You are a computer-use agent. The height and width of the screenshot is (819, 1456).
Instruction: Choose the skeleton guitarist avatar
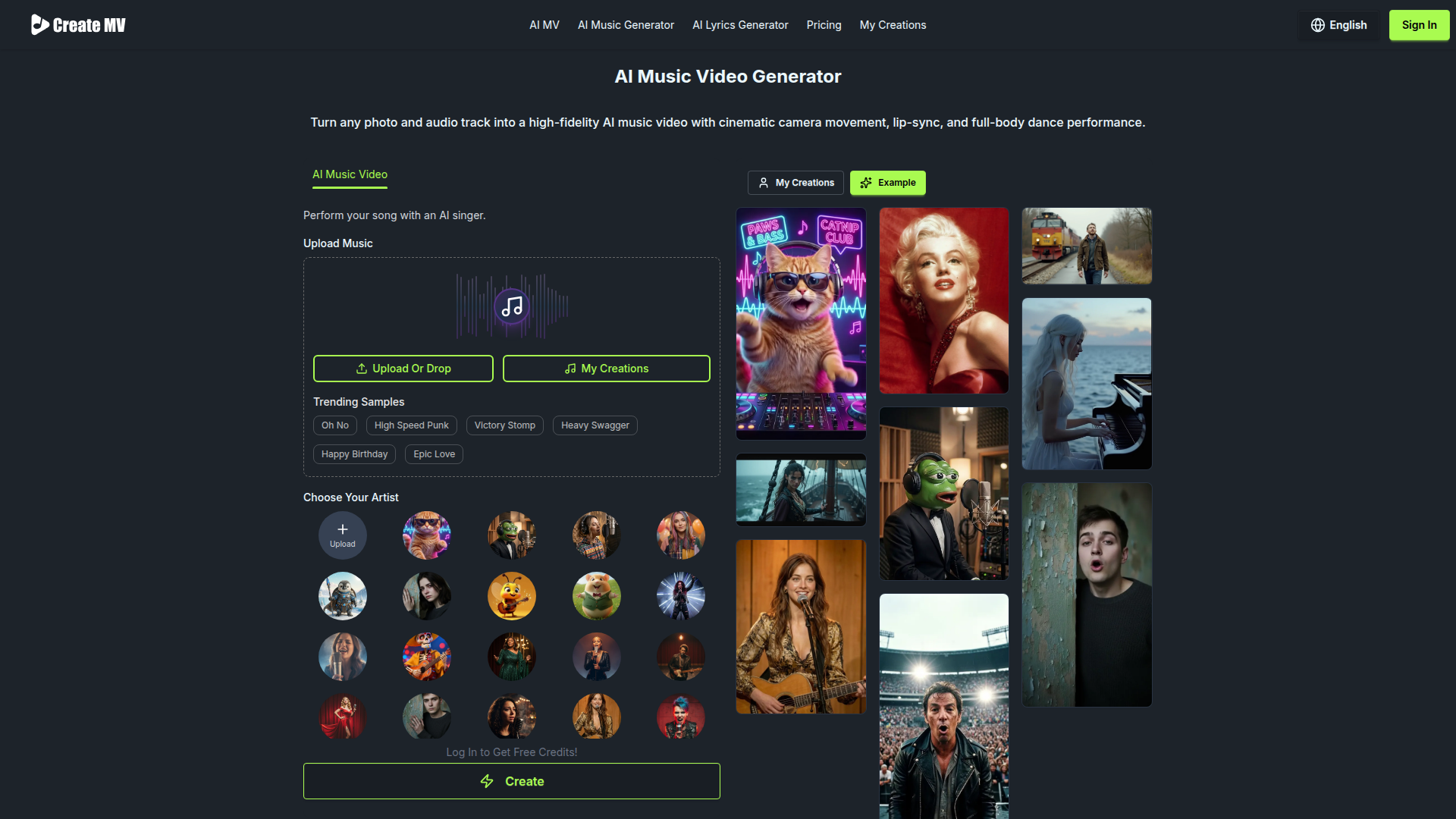coord(427,657)
